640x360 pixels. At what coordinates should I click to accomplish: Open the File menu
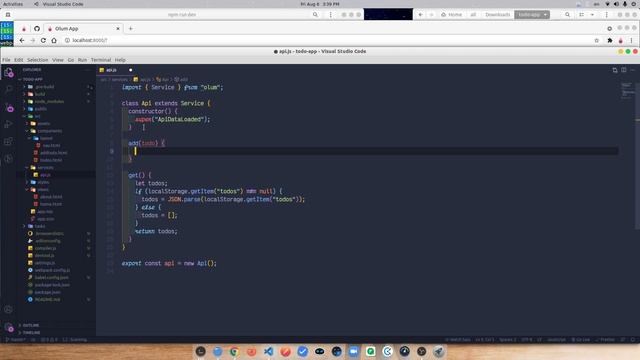click(x=7, y=60)
